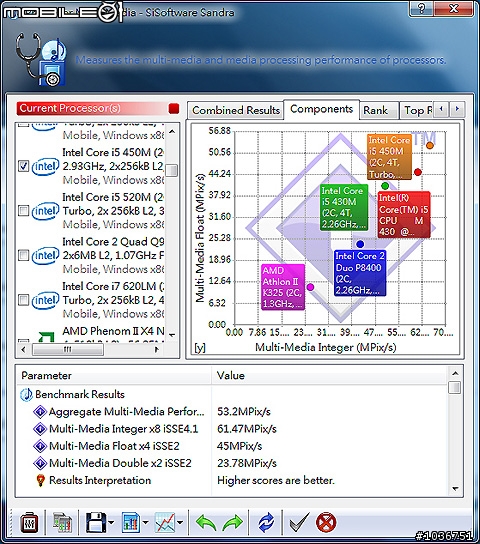480x544 pixels.
Task: Check the Intel Core i5 520M checkbox
Action: click(x=23, y=211)
